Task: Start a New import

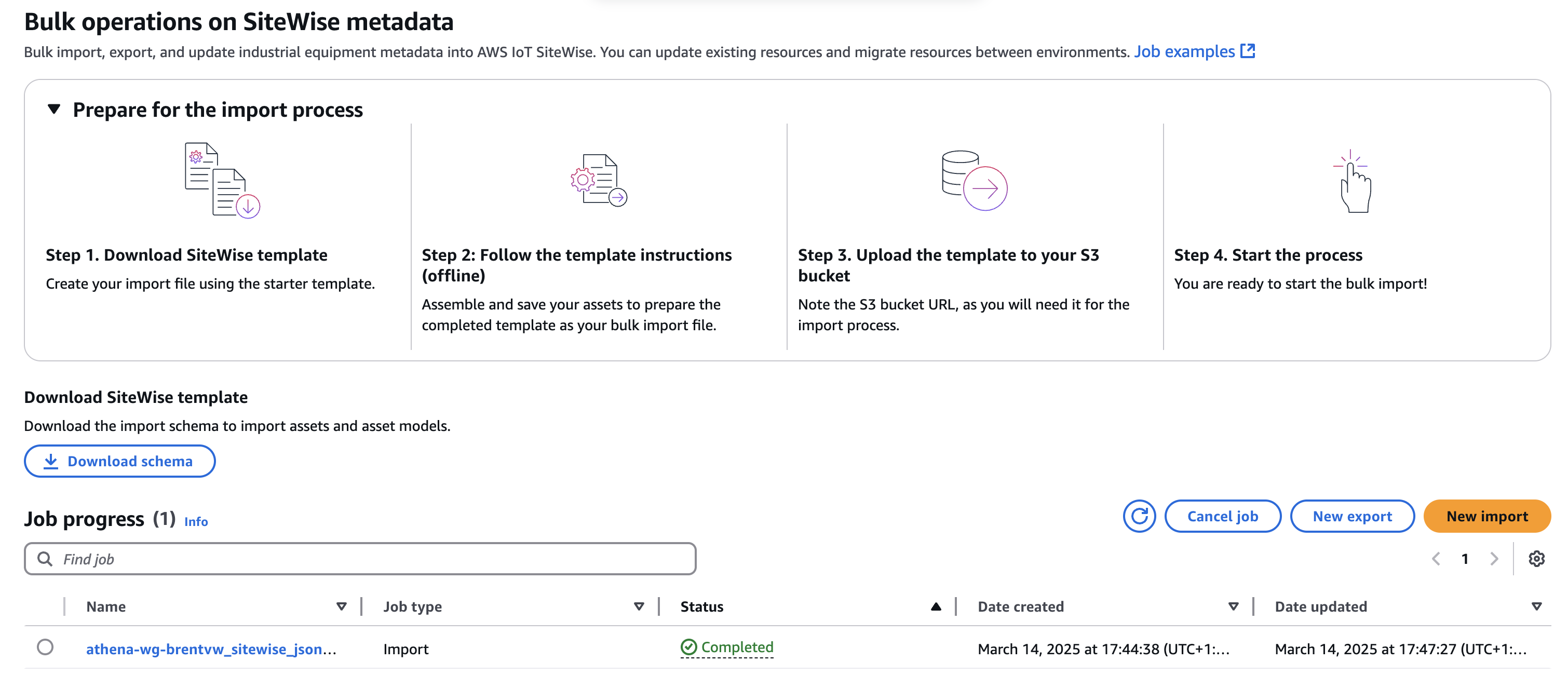Action: coord(1487,516)
